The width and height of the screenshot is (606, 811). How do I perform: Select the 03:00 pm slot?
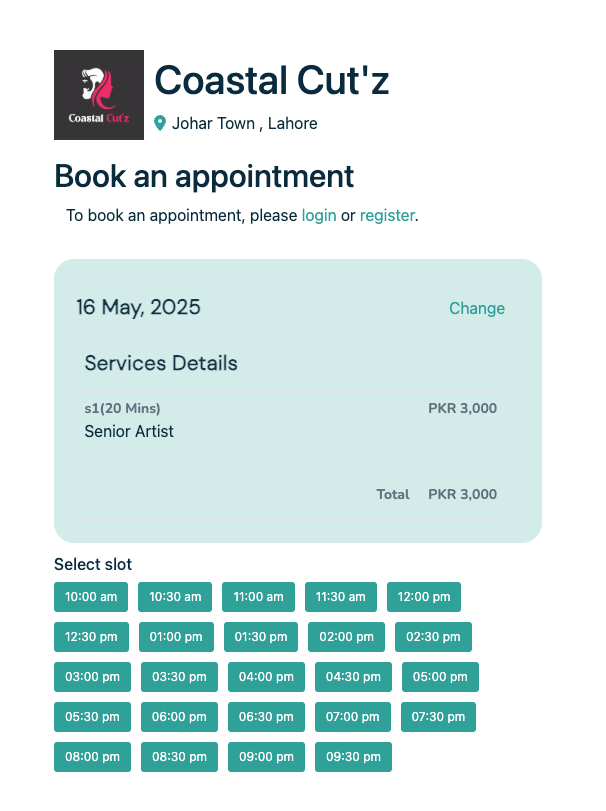[93, 677]
